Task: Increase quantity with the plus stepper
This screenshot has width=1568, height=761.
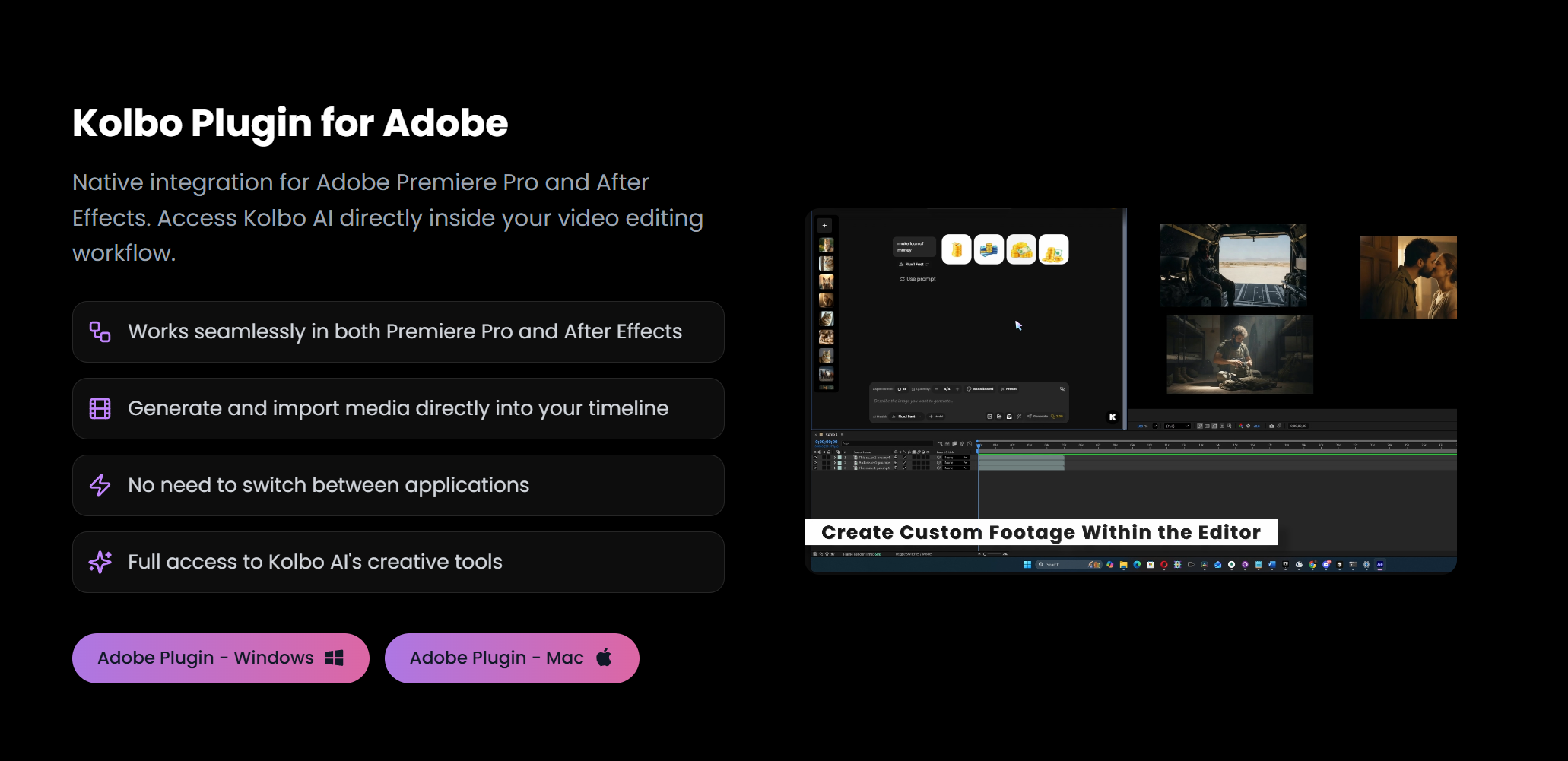Action: (957, 389)
